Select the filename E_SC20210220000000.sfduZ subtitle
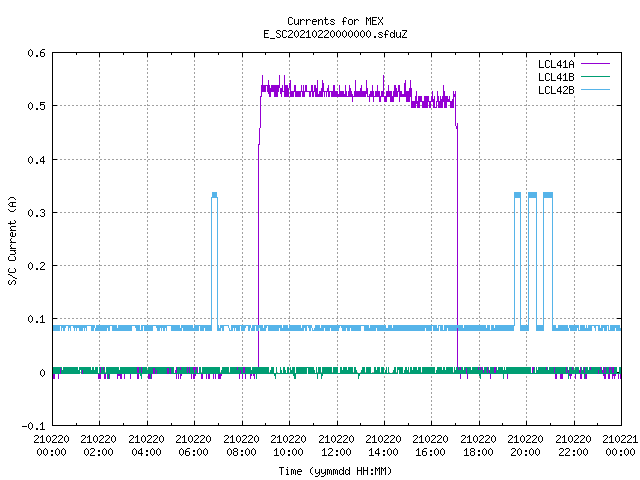Viewport: 640px width, 480px height. [x=335, y=34]
